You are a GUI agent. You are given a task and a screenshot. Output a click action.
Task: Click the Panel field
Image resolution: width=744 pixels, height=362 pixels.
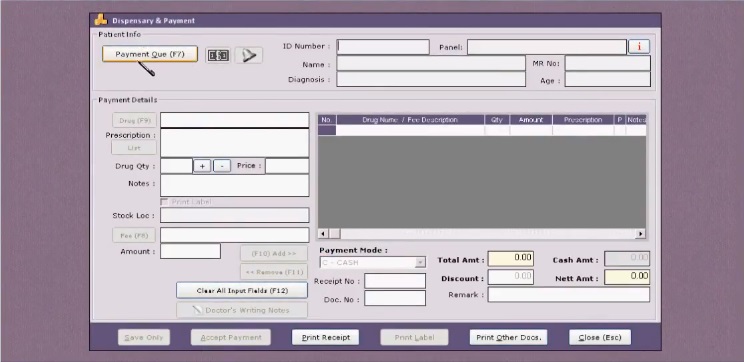(x=547, y=46)
